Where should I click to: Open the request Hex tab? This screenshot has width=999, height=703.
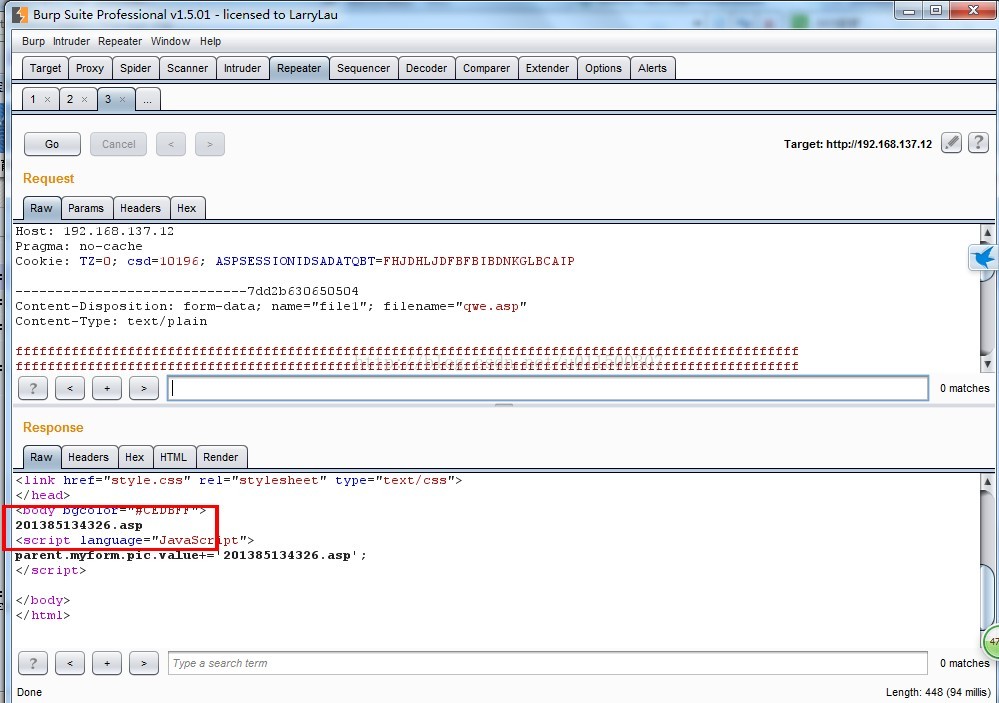187,208
